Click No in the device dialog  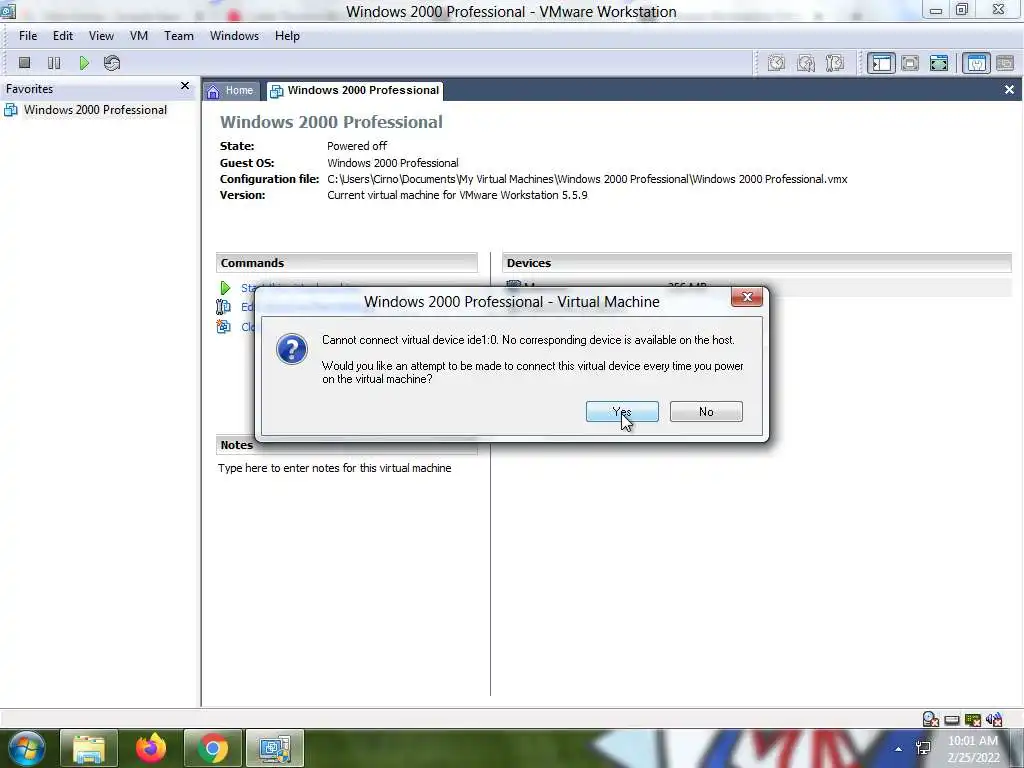point(706,411)
